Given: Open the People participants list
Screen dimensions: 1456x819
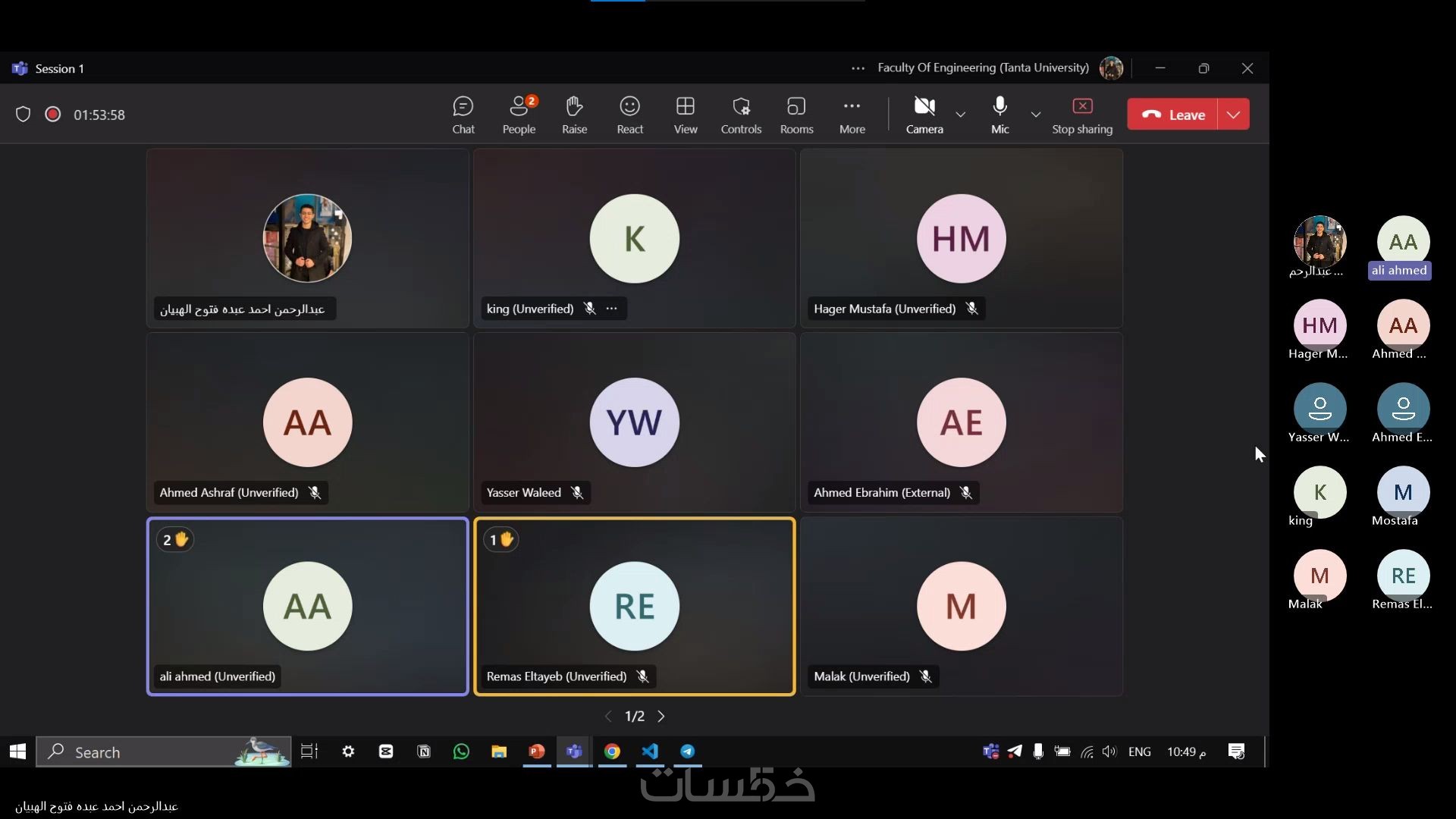Looking at the screenshot, I should pos(519,115).
